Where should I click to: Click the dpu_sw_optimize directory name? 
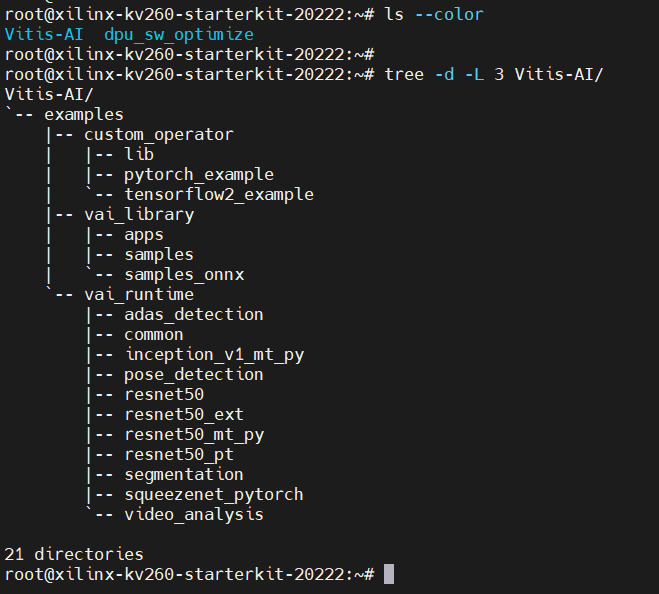point(179,35)
